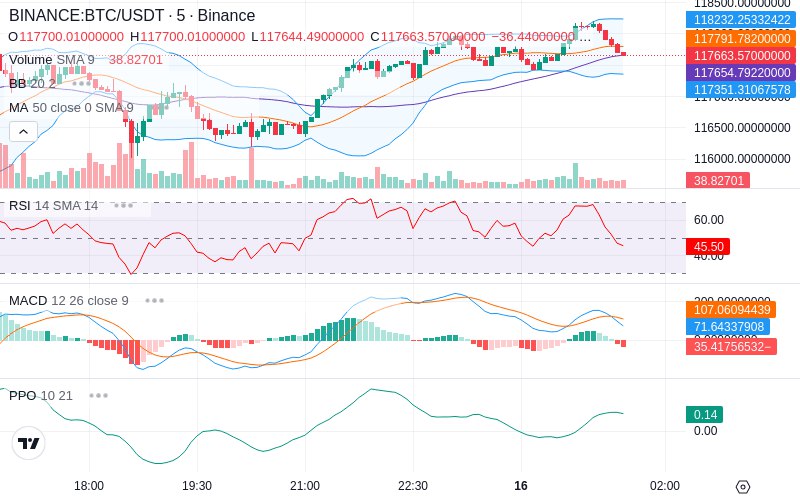The height and width of the screenshot is (500, 800).
Task: Select the BB 20 2 legend label
Action: pyautogui.click(x=32, y=83)
